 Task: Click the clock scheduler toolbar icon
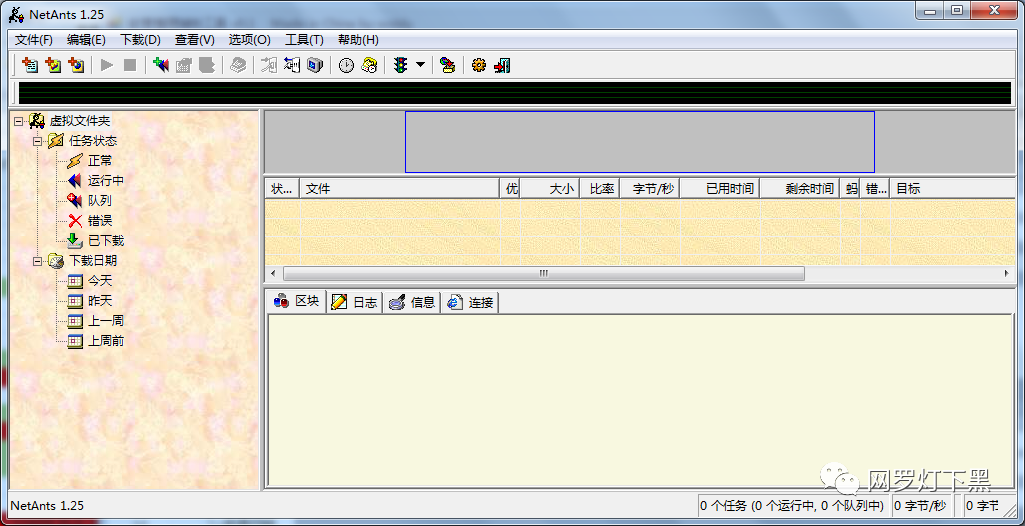[x=346, y=65]
